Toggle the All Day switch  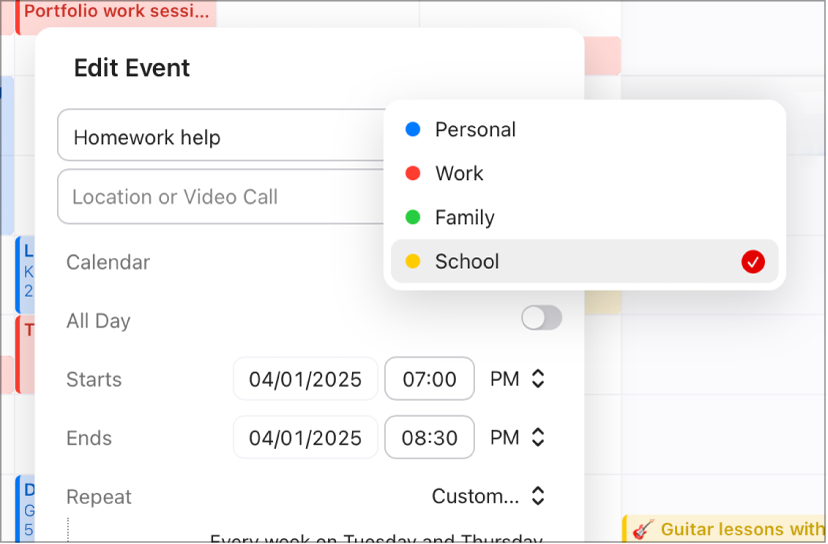[x=542, y=319]
